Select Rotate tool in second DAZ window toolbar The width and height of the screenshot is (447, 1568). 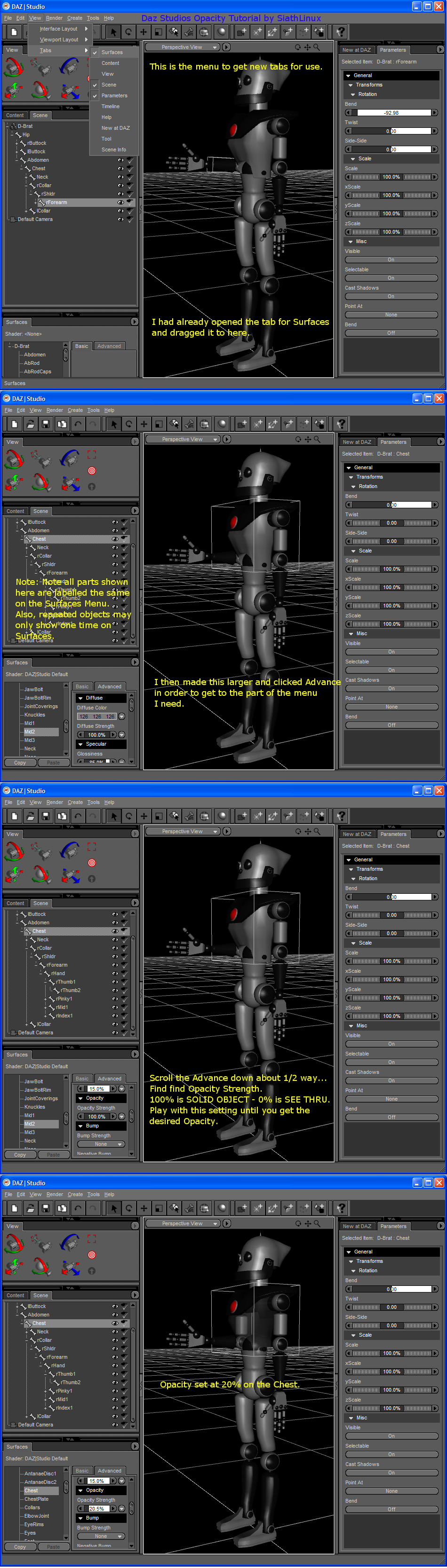[129, 424]
